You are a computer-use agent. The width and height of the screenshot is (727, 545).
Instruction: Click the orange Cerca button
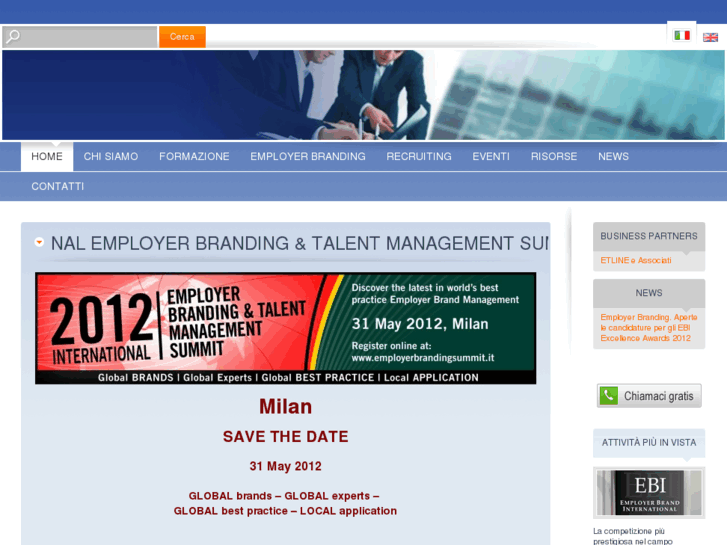(182, 37)
